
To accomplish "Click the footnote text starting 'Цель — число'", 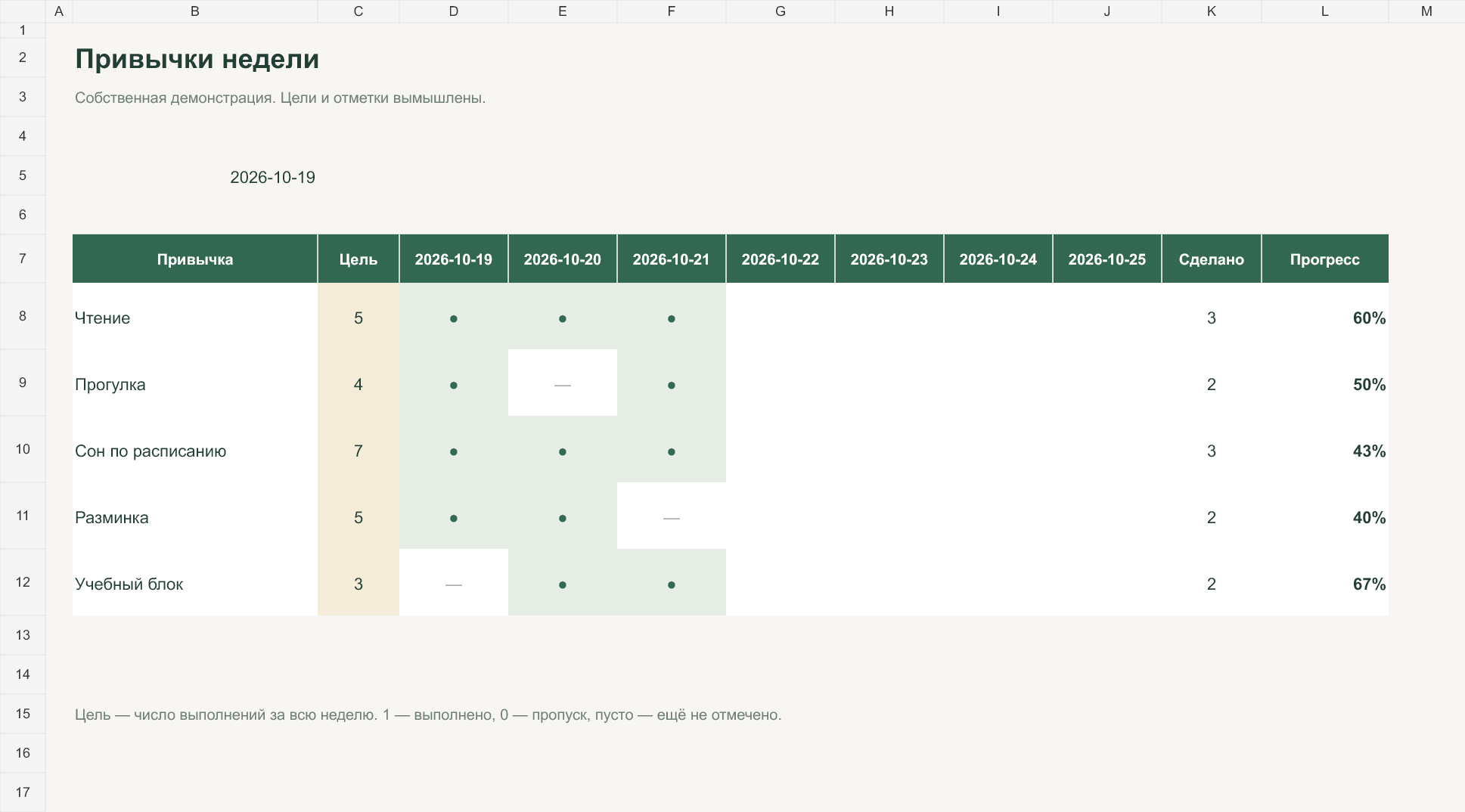I will pos(428,714).
